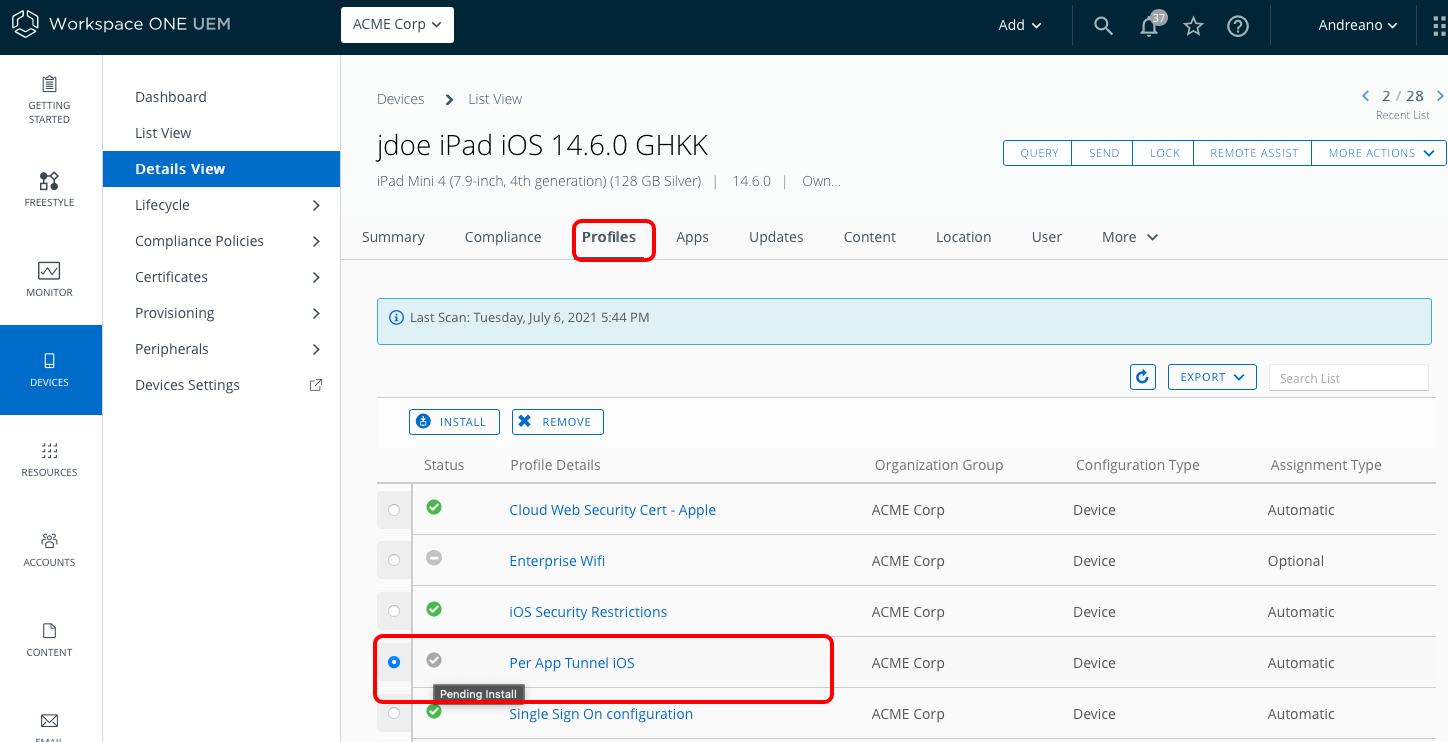Open the Monitor section in left rail

(x=49, y=279)
